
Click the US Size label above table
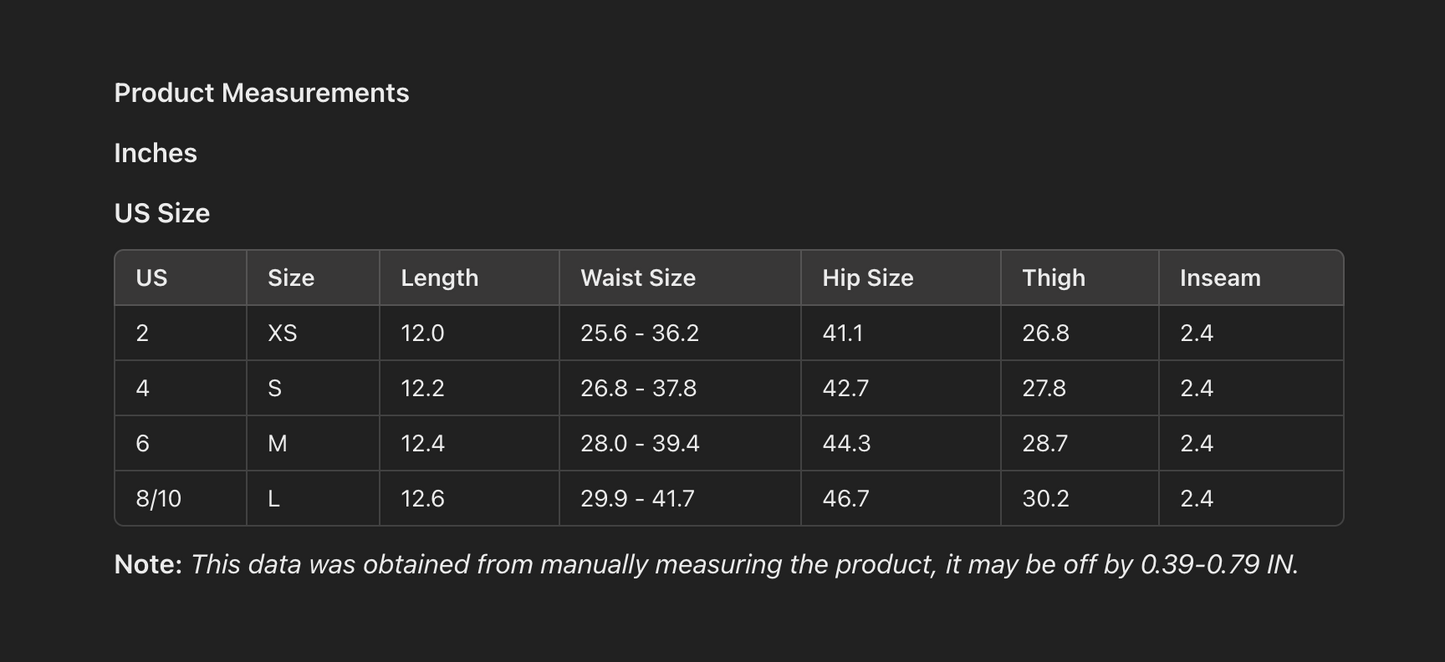[x=161, y=213]
